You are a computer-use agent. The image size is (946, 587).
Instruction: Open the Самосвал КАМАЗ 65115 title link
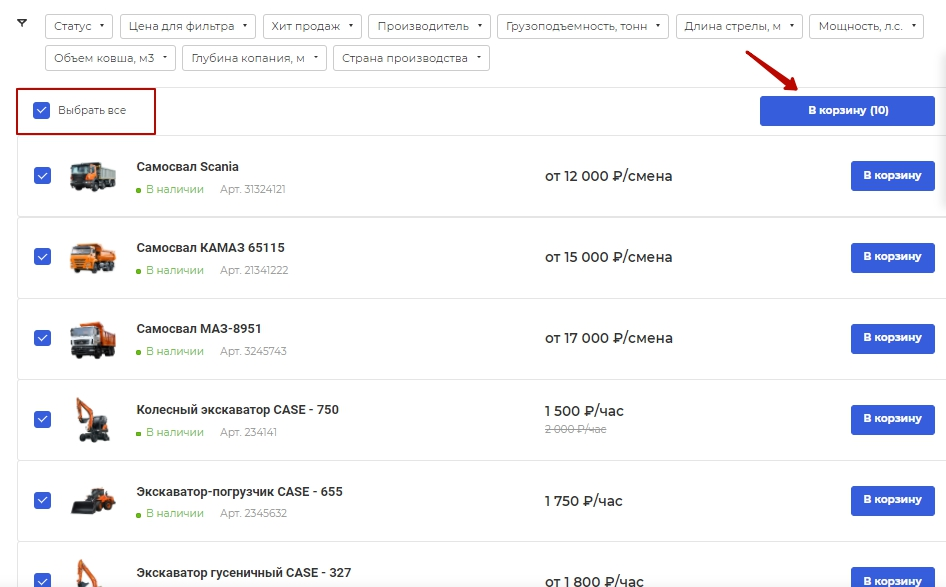pyautogui.click(x=211, y=248)
